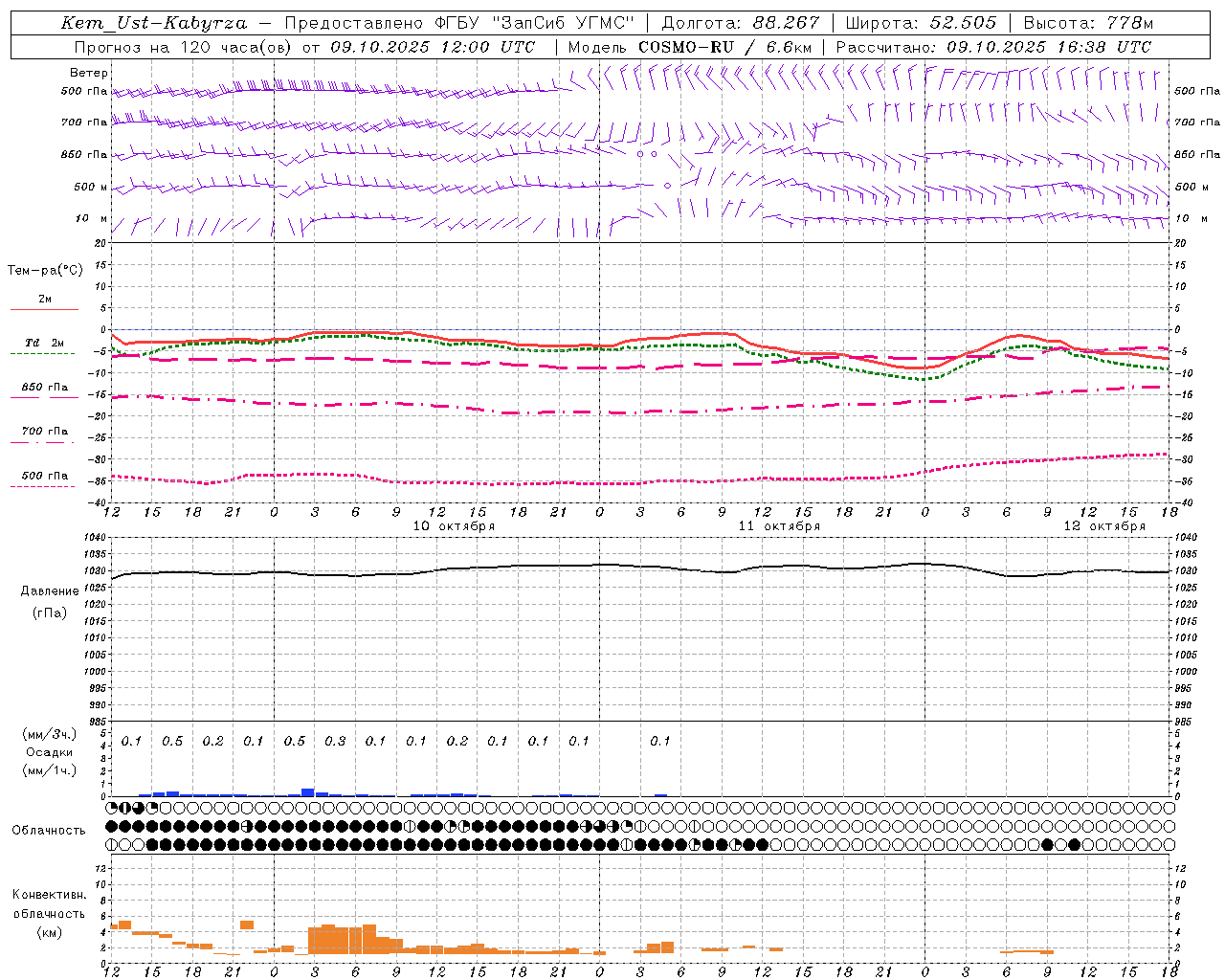
Task: Click the 850 гПа temperature legend entry
Action: tap(44, 389)
